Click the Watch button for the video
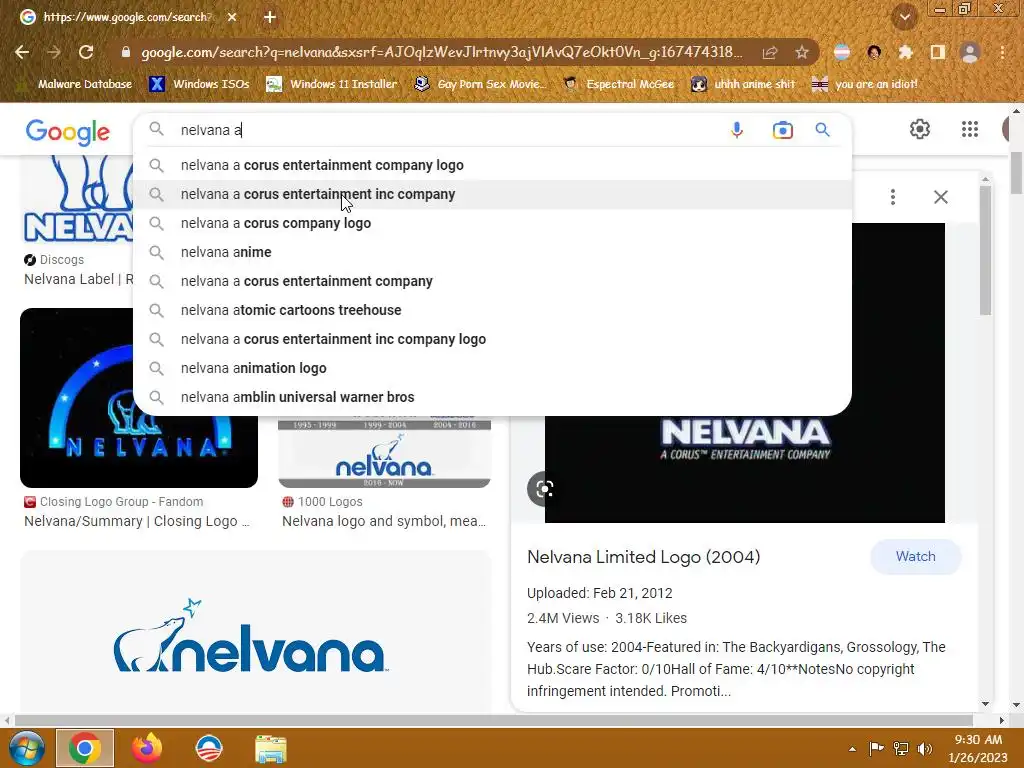The image size is (1024, 768). 915,556
